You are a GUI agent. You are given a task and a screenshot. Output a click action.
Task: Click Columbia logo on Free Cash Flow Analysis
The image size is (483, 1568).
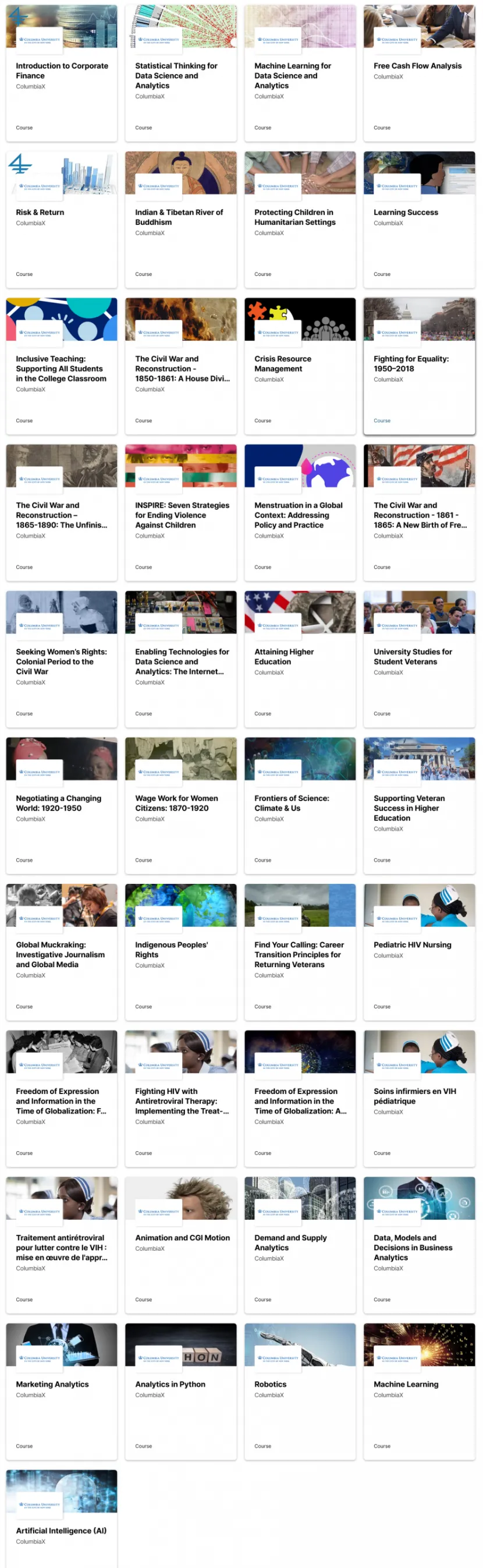[x=397, y=40]
